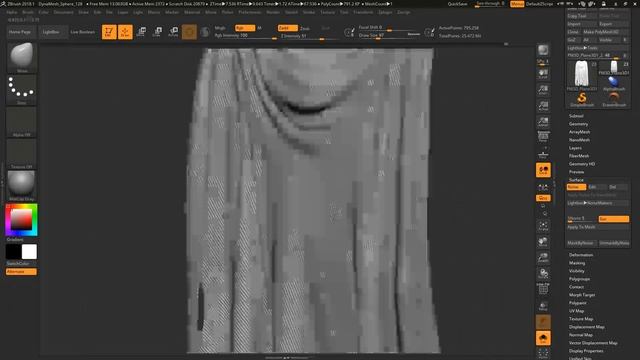Expand the FiberMesh sub-palette
This screenshot has width=640, height=360.
point(579,156)
